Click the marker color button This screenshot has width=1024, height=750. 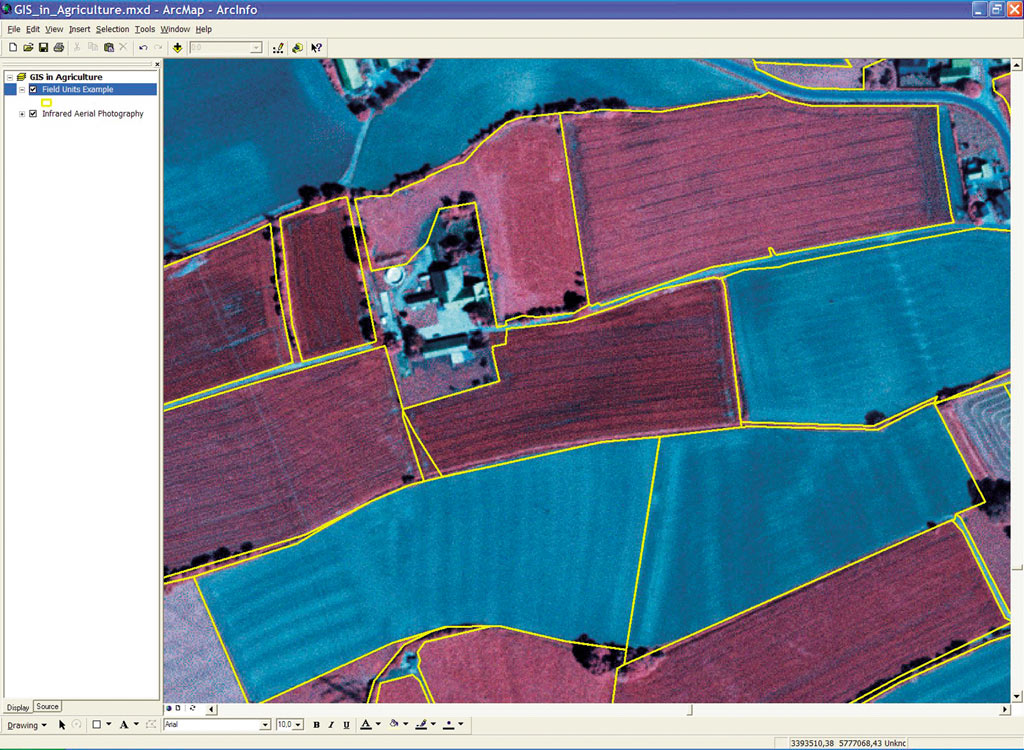(x=449, y=725)
